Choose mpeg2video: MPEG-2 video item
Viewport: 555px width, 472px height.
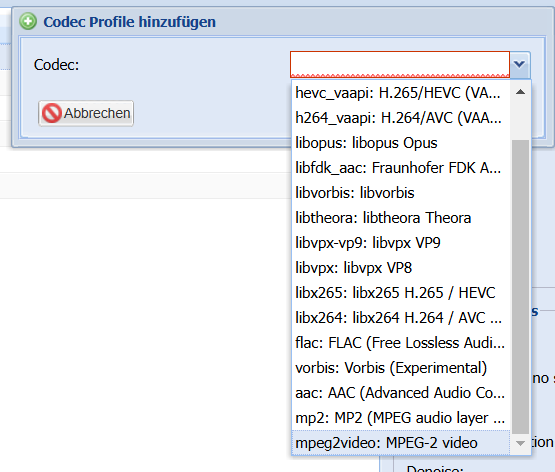click(x=401, y=443)
